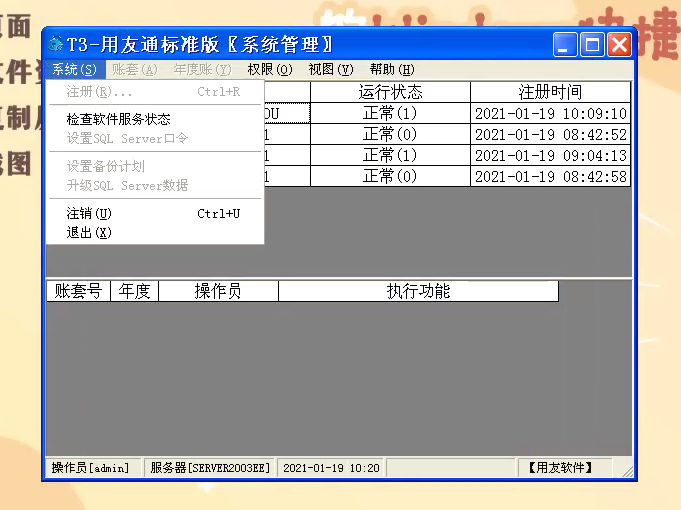Click the 服务器[SERVER2003EE] status bar entry

pos(210,468)
